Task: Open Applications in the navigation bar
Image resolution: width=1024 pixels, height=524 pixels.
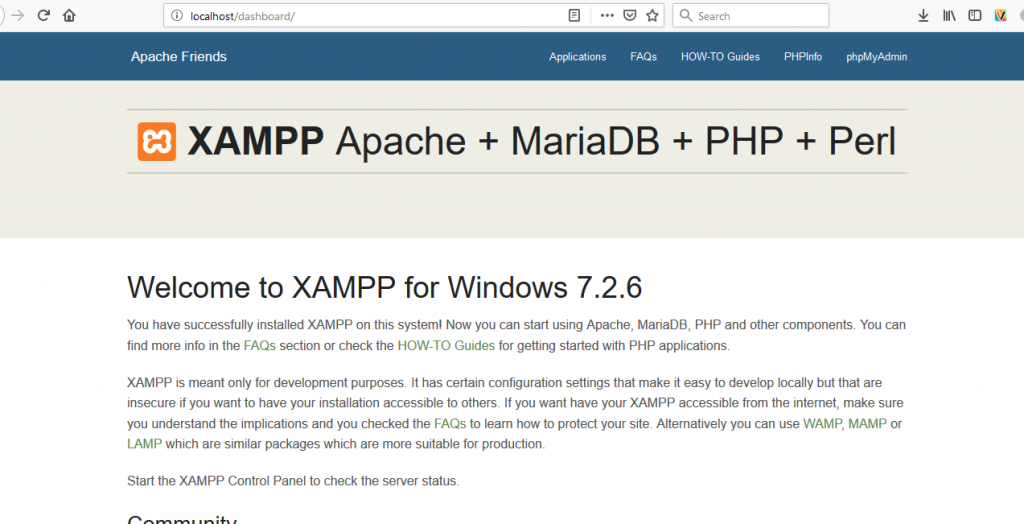Action: tap(577, 57)
